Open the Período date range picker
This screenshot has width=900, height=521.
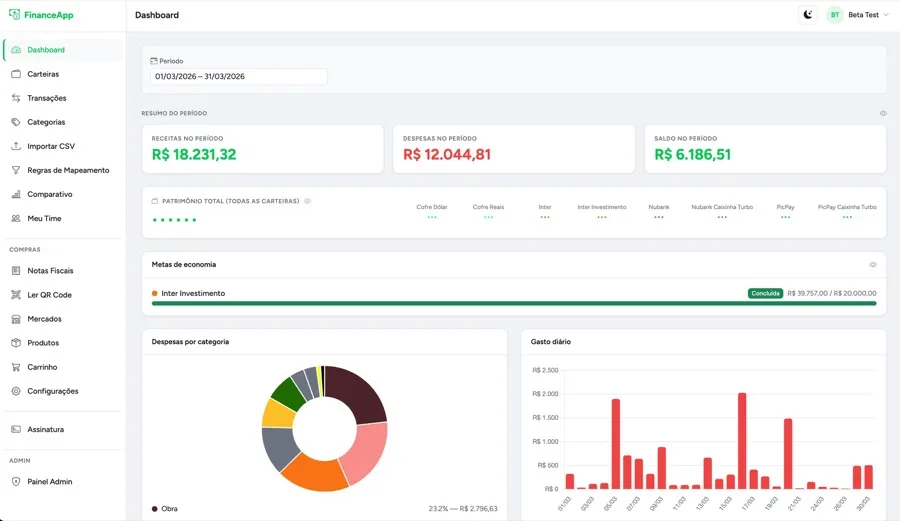239,76
